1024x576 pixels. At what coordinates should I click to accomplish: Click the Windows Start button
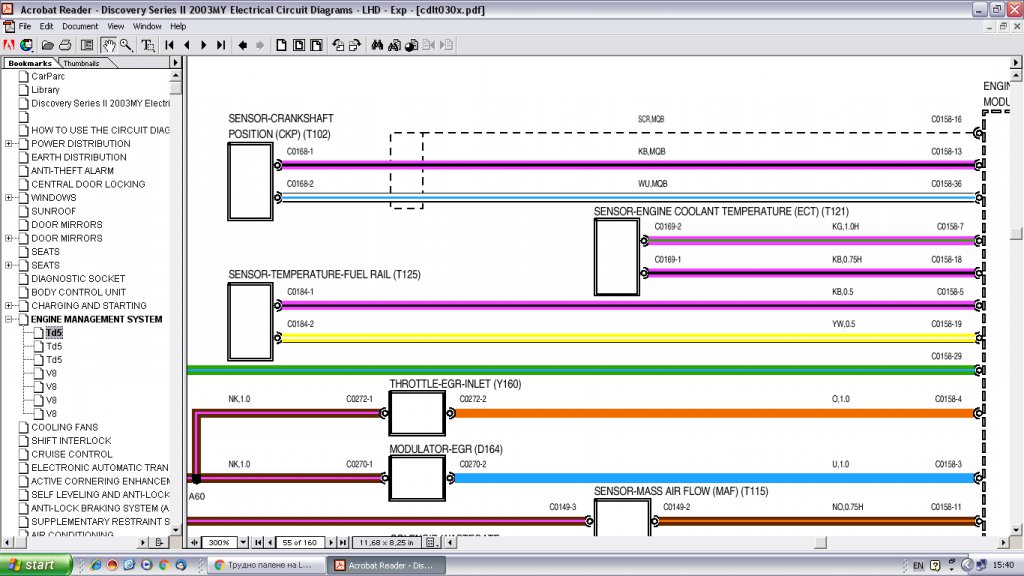(35, 565)
